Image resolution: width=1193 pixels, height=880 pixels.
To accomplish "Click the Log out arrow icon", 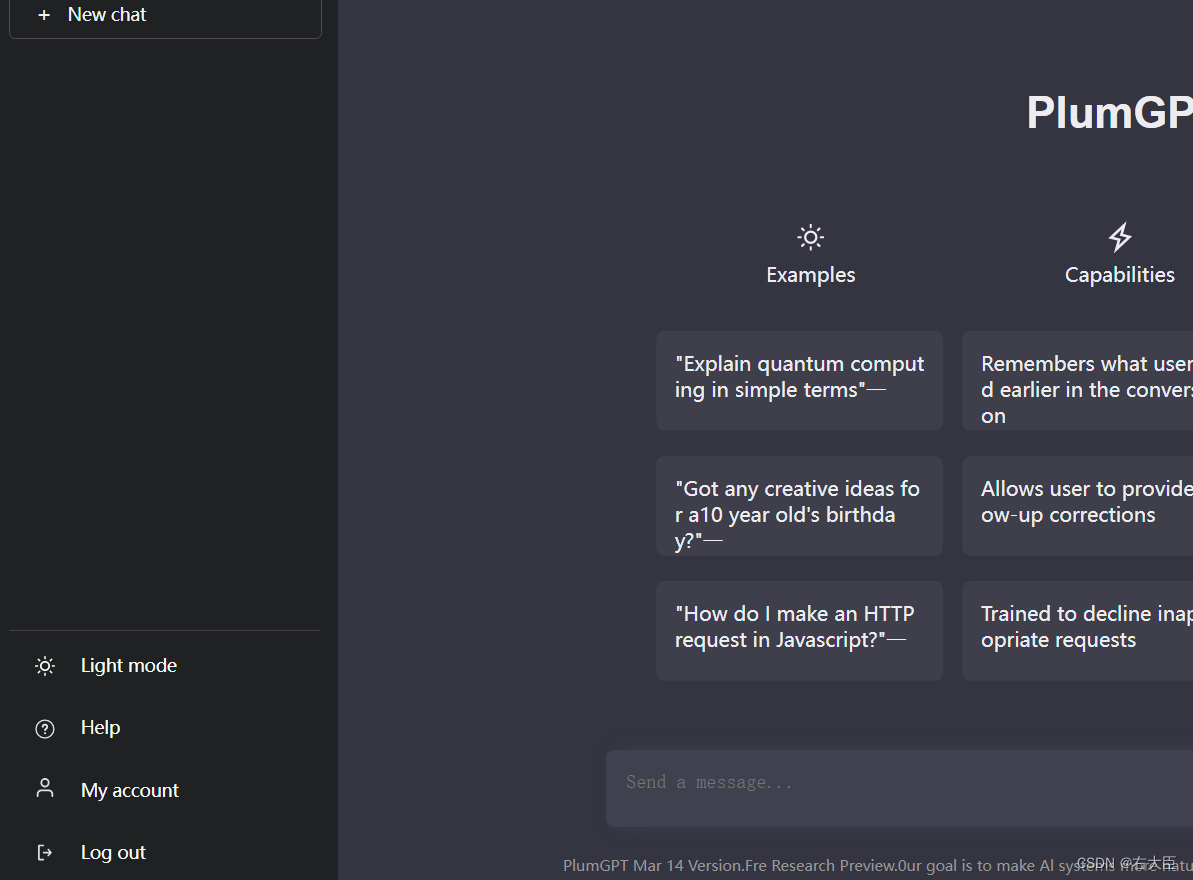I will point(45,853).
